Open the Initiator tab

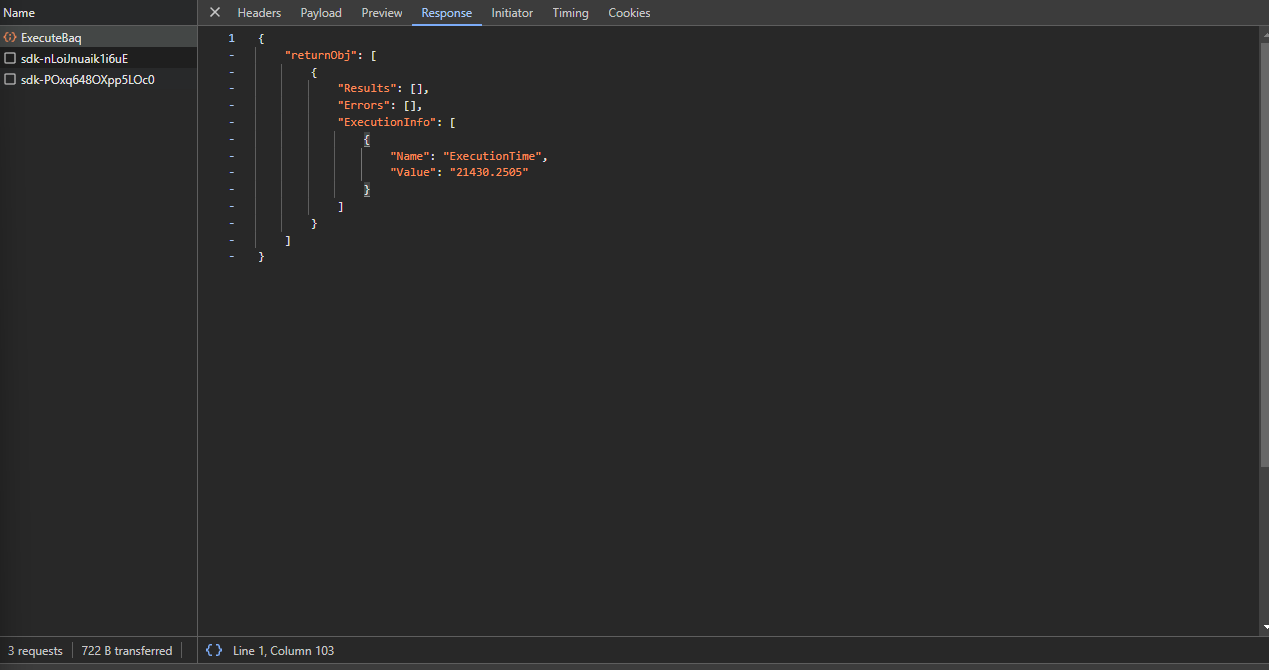512,13
